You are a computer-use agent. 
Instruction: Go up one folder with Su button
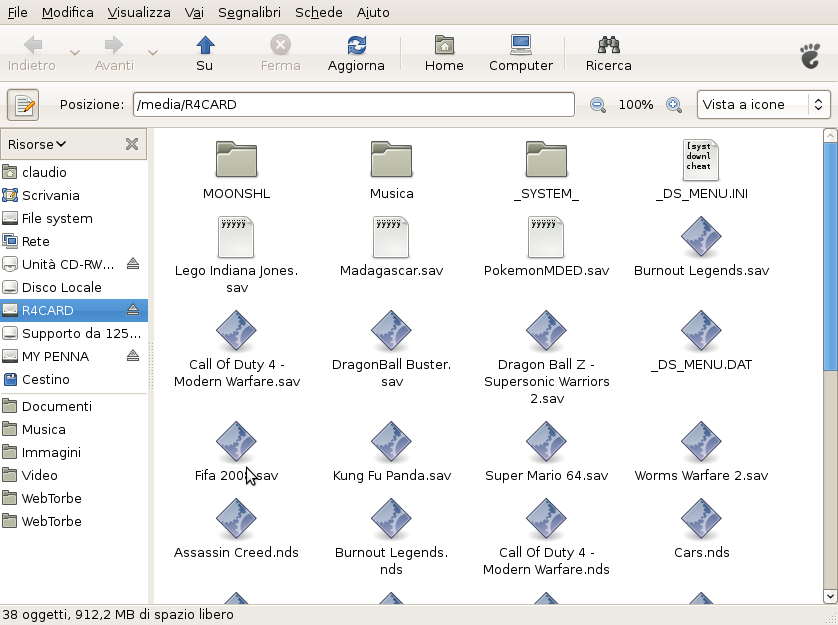205,53
